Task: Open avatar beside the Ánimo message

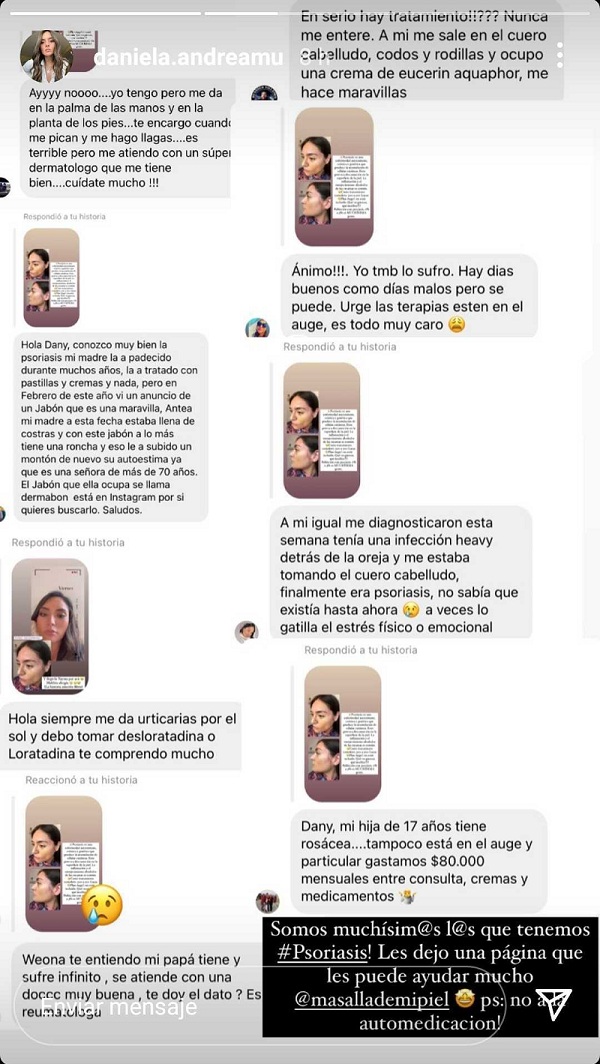Action: pos(257,328)
